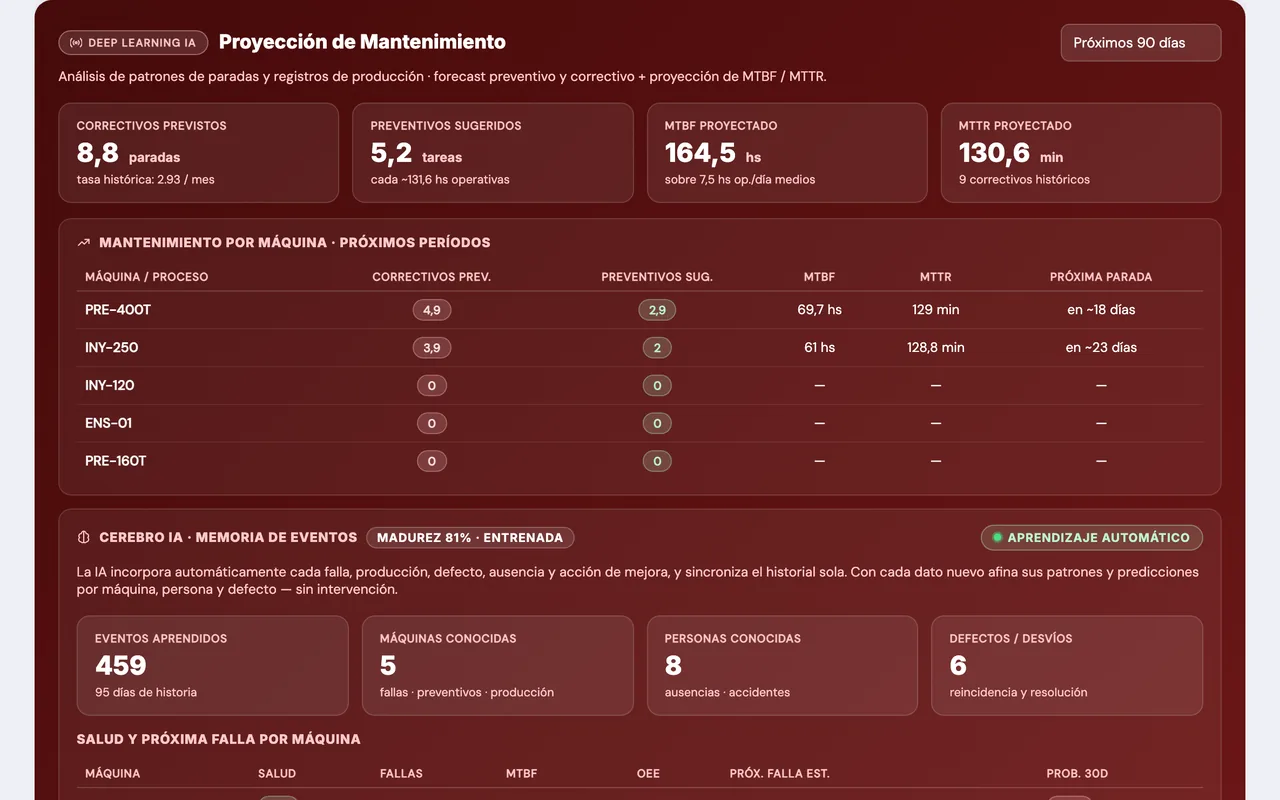
Task: Click the 128,8 min MTTR value
Action: [x=936, y=348]
